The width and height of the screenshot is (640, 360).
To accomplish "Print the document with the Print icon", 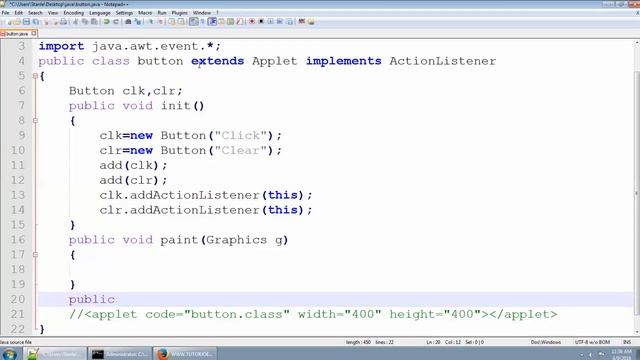I will pos(64,22).
